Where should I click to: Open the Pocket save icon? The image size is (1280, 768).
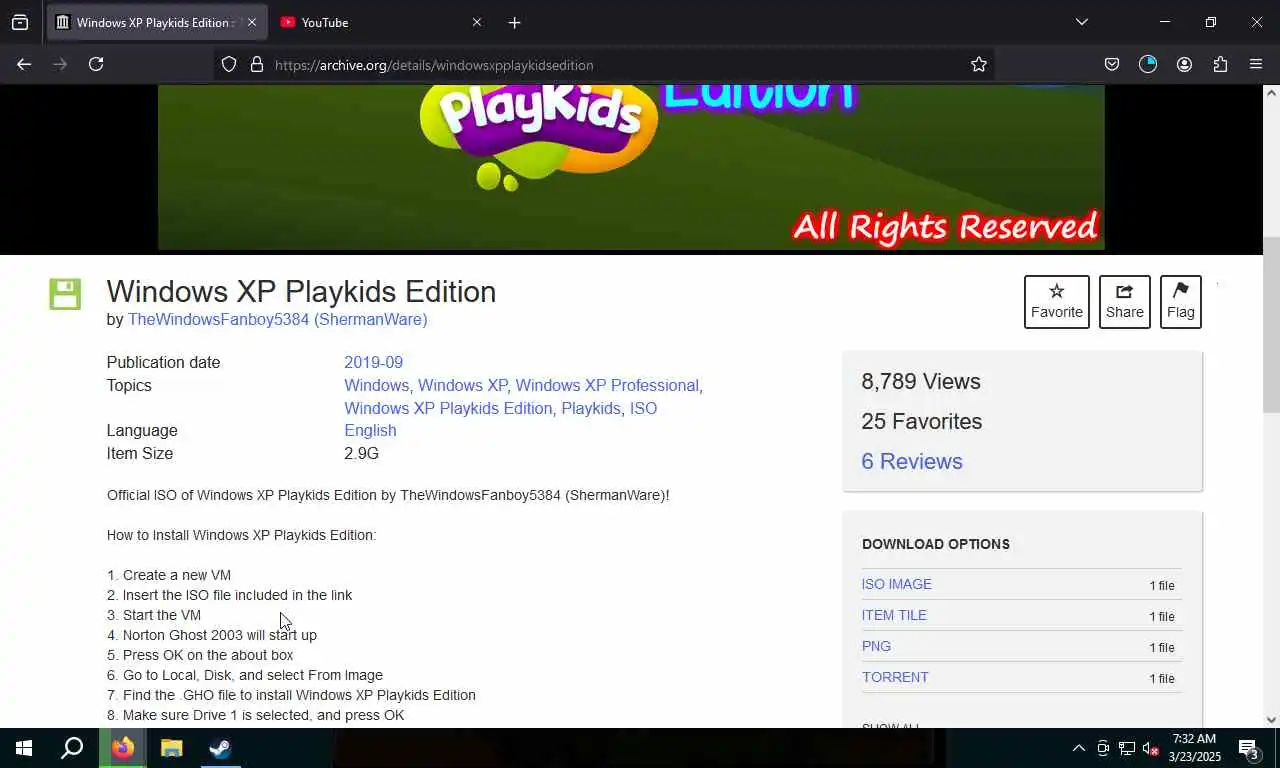point(1112,64)
